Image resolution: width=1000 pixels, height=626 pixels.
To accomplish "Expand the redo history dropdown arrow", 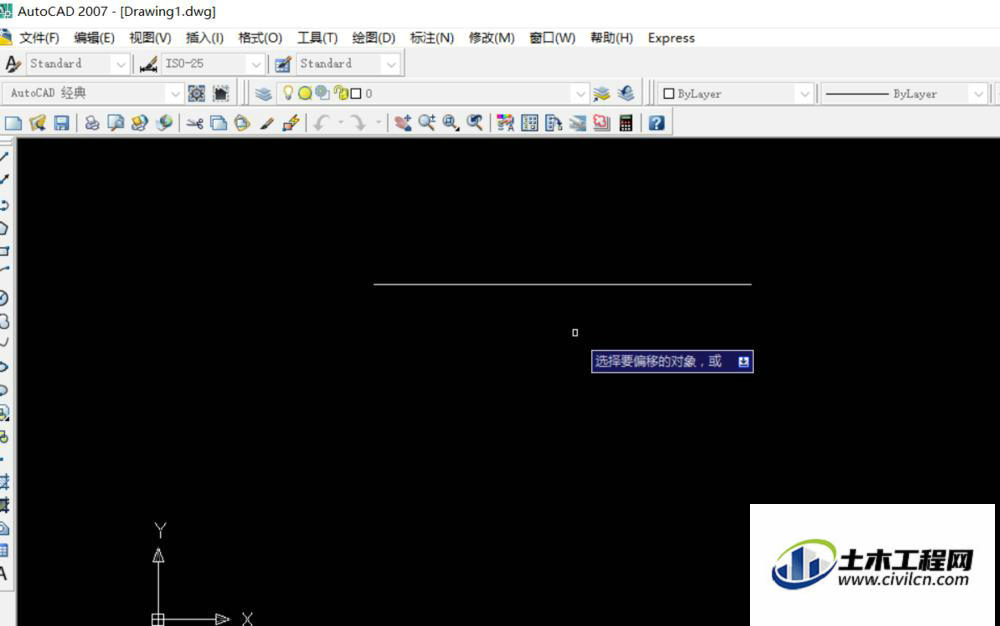I will [x=378, y=122].
